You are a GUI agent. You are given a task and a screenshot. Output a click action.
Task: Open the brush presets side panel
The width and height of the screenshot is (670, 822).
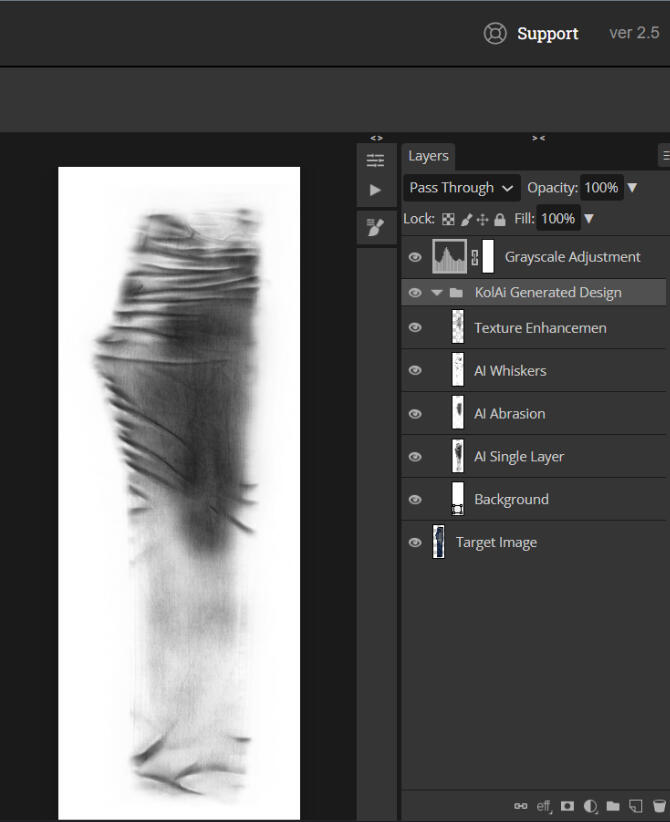376,228
